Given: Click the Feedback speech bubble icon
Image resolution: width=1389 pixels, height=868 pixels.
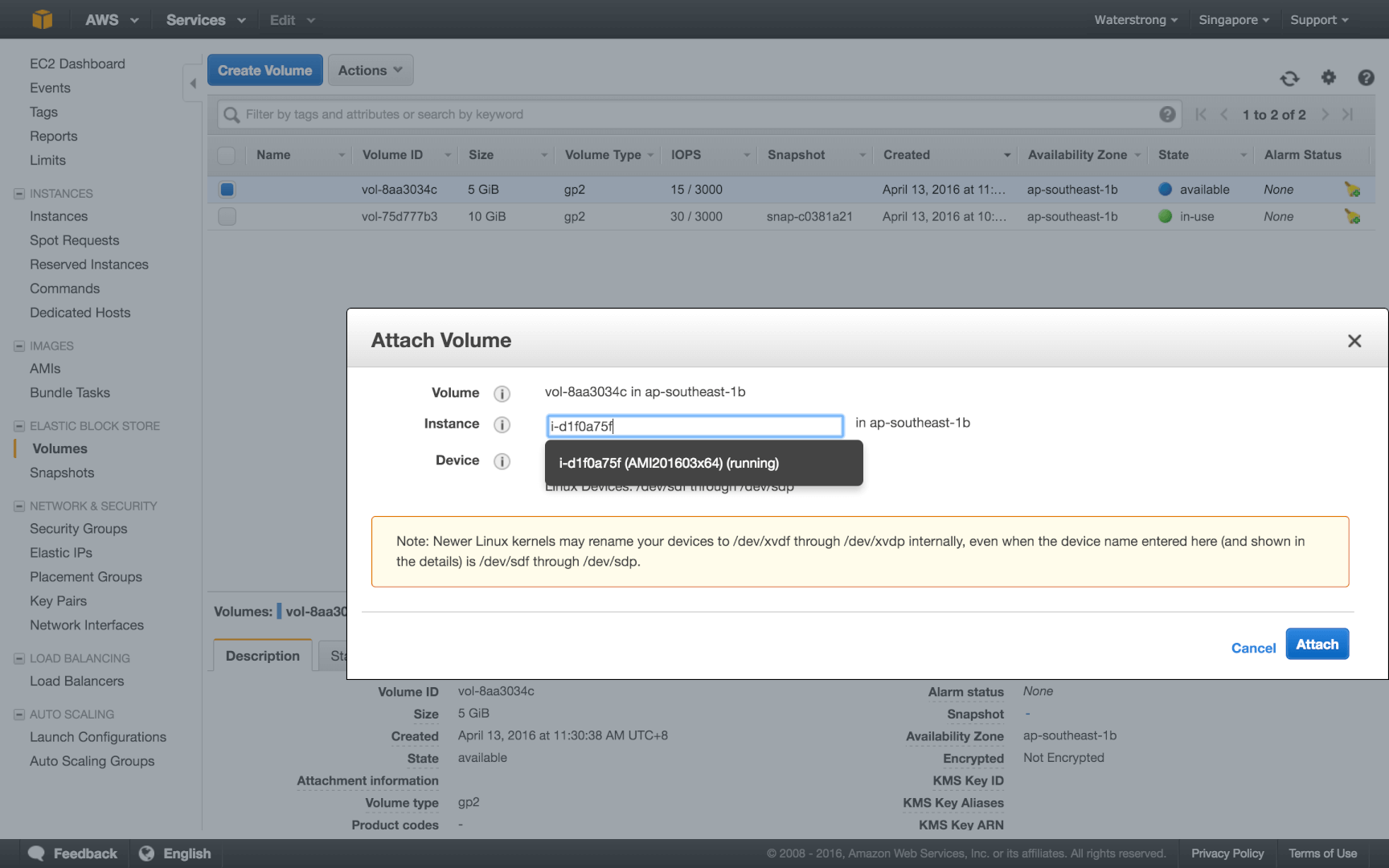Looking at the screenshot, I should (36, 854).
